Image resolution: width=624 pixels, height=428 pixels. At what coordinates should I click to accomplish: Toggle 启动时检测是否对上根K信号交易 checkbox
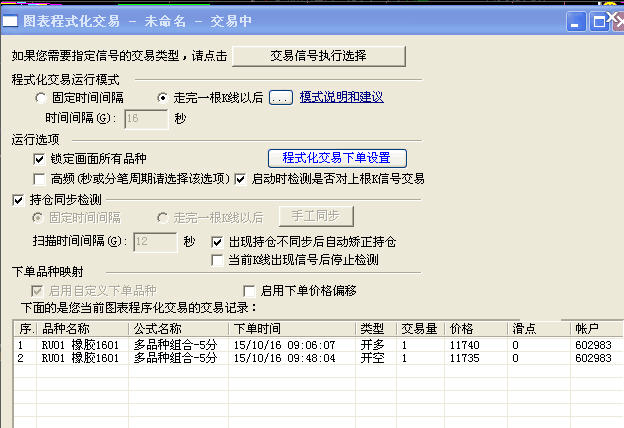pos(240,179)
